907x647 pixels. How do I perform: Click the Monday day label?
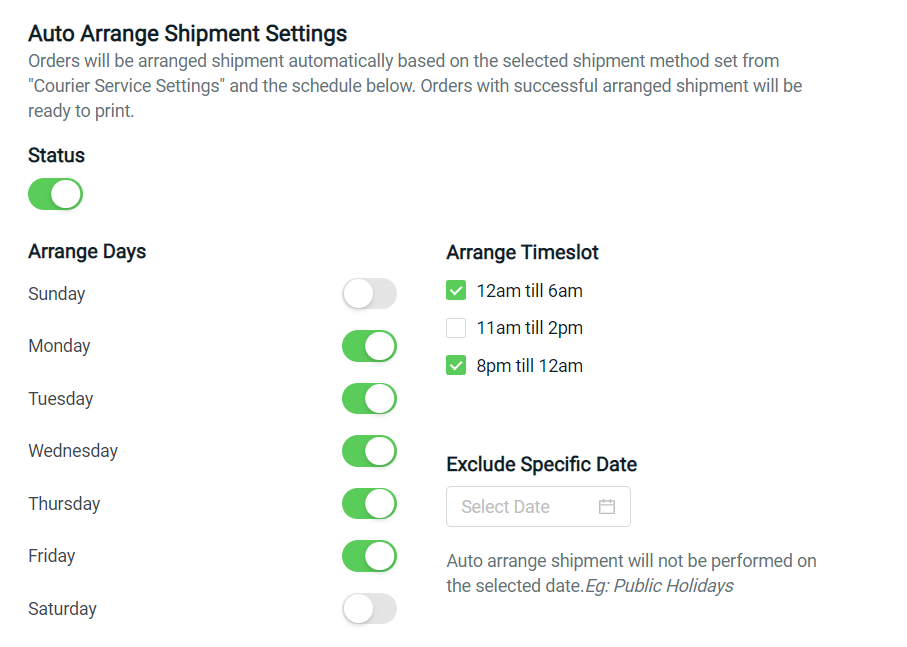pyautogui.click(x=59, y=346)
